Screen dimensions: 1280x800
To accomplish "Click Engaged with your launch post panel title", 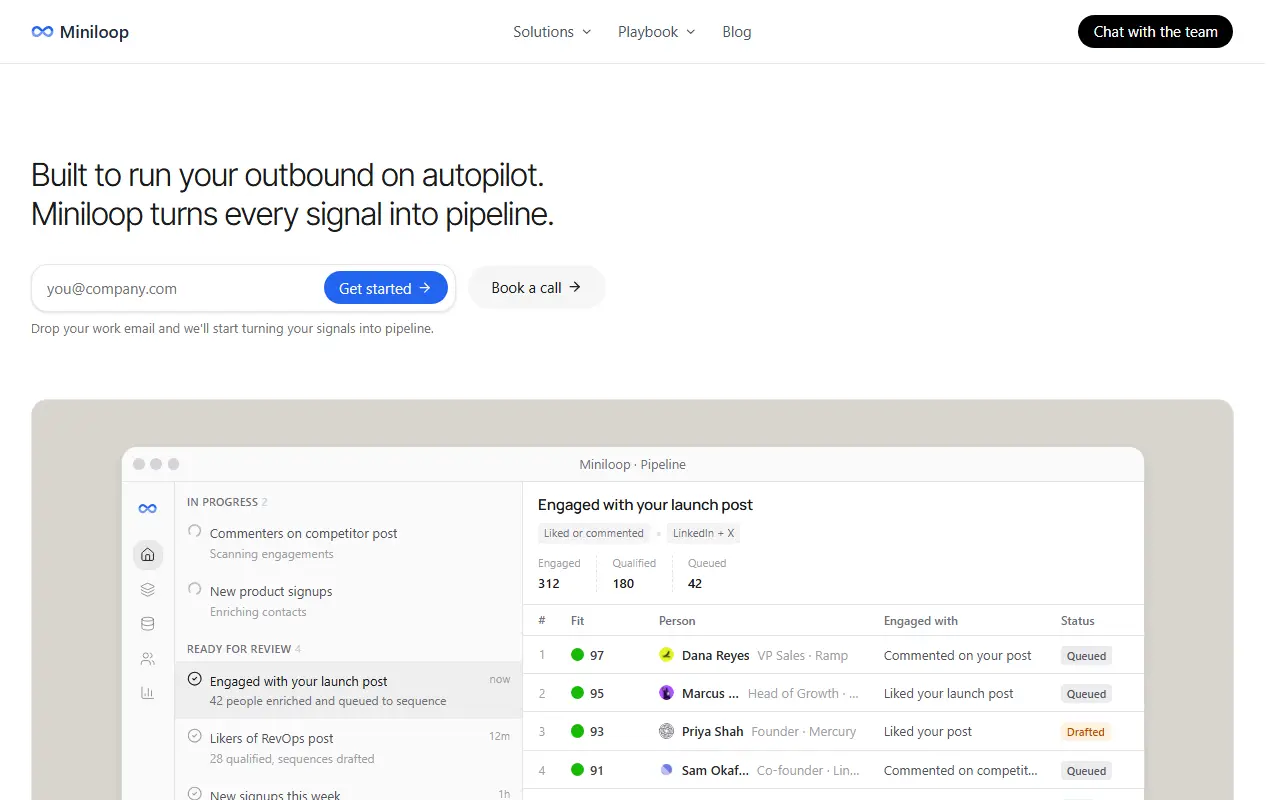I will (x=645, y=505).
